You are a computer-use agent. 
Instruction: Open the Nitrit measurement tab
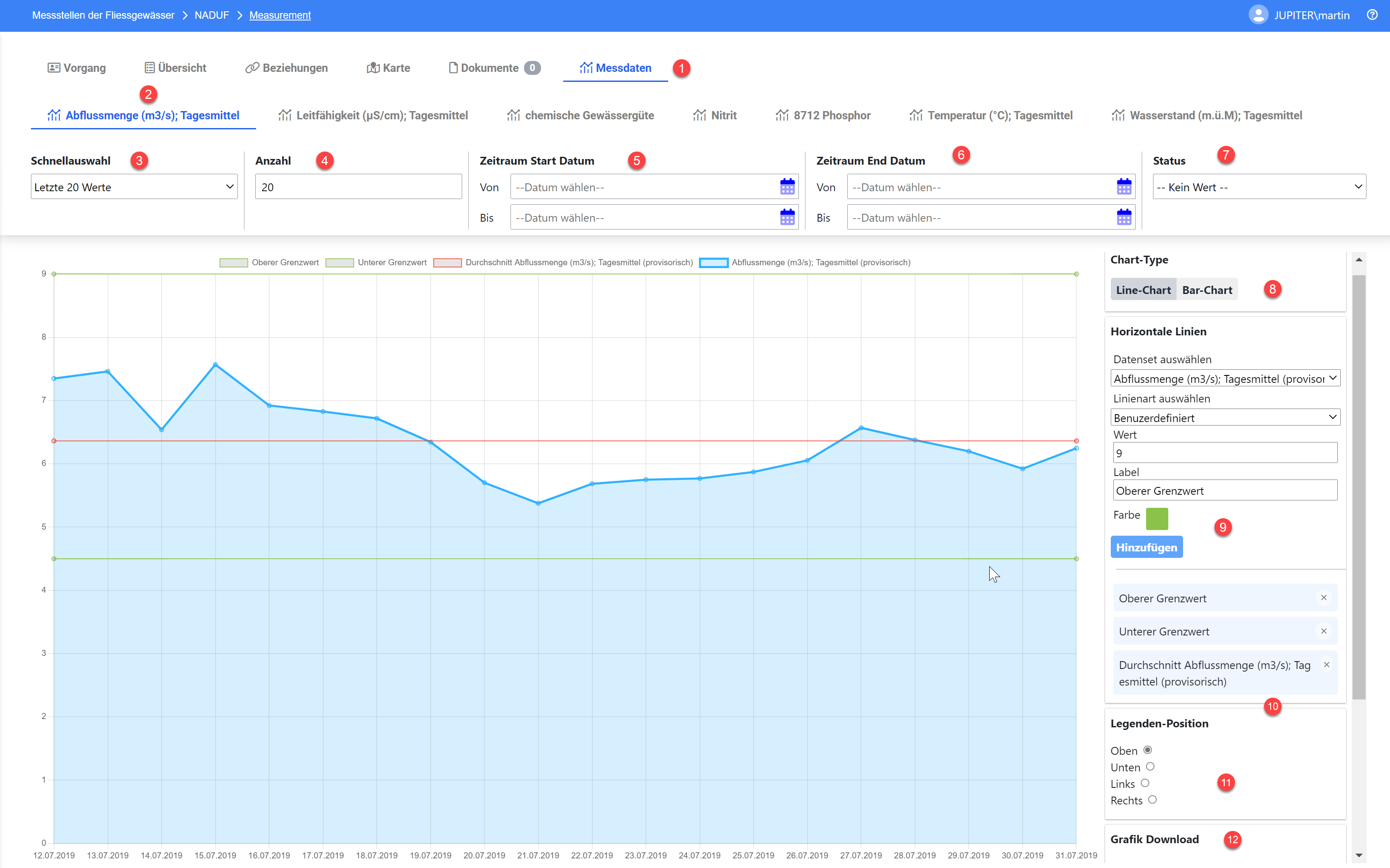[715, 115]
